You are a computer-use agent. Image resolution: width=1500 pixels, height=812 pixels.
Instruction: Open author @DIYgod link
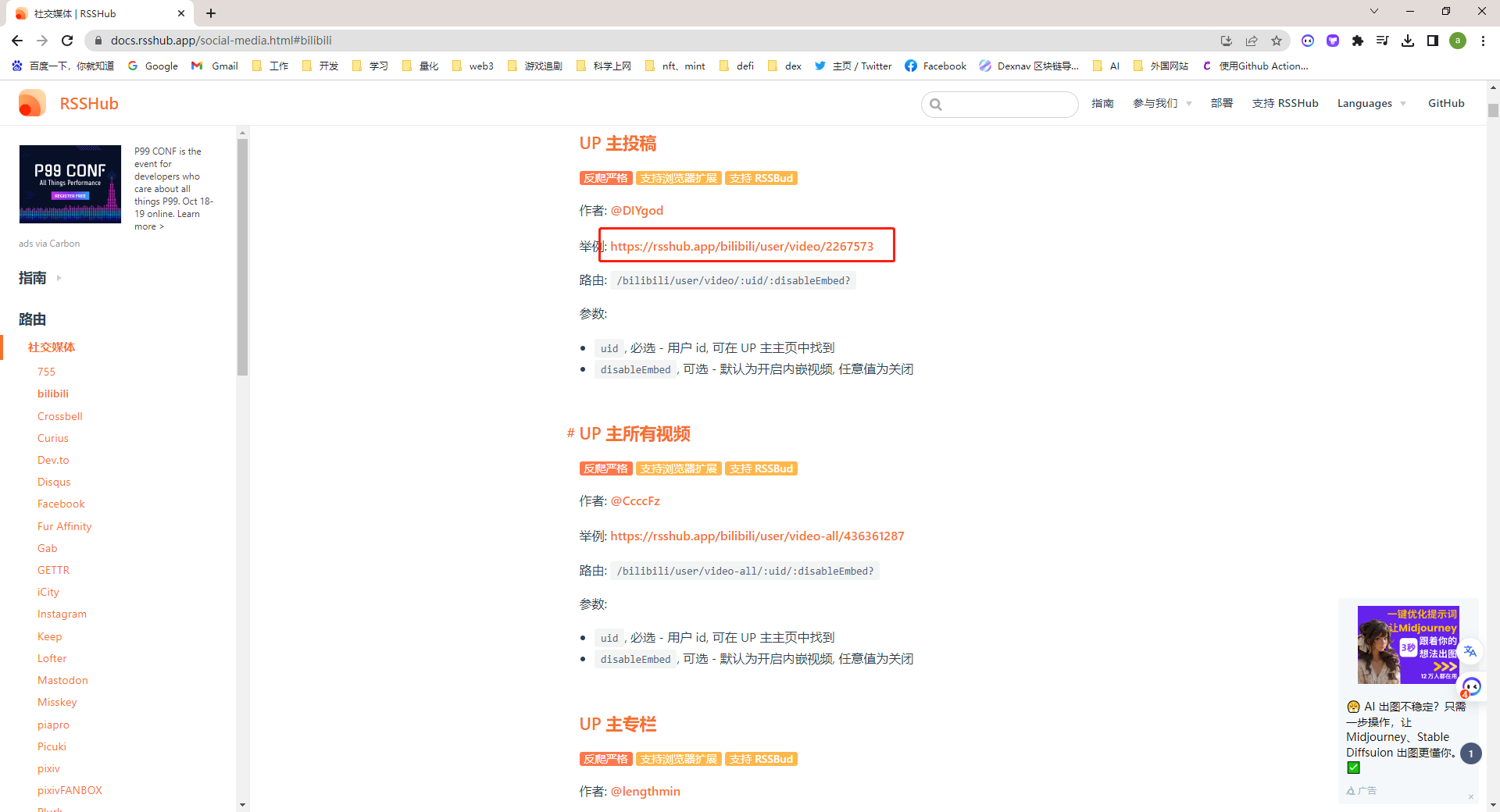pyautogui.click(x=637, y=210)
